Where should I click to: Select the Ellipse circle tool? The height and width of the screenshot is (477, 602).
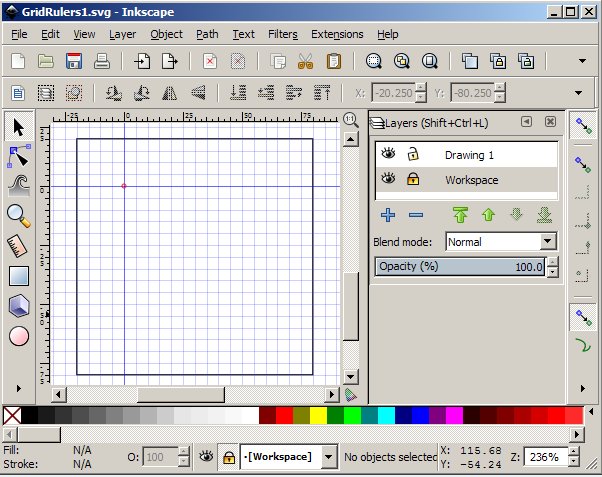pos(18,336)
